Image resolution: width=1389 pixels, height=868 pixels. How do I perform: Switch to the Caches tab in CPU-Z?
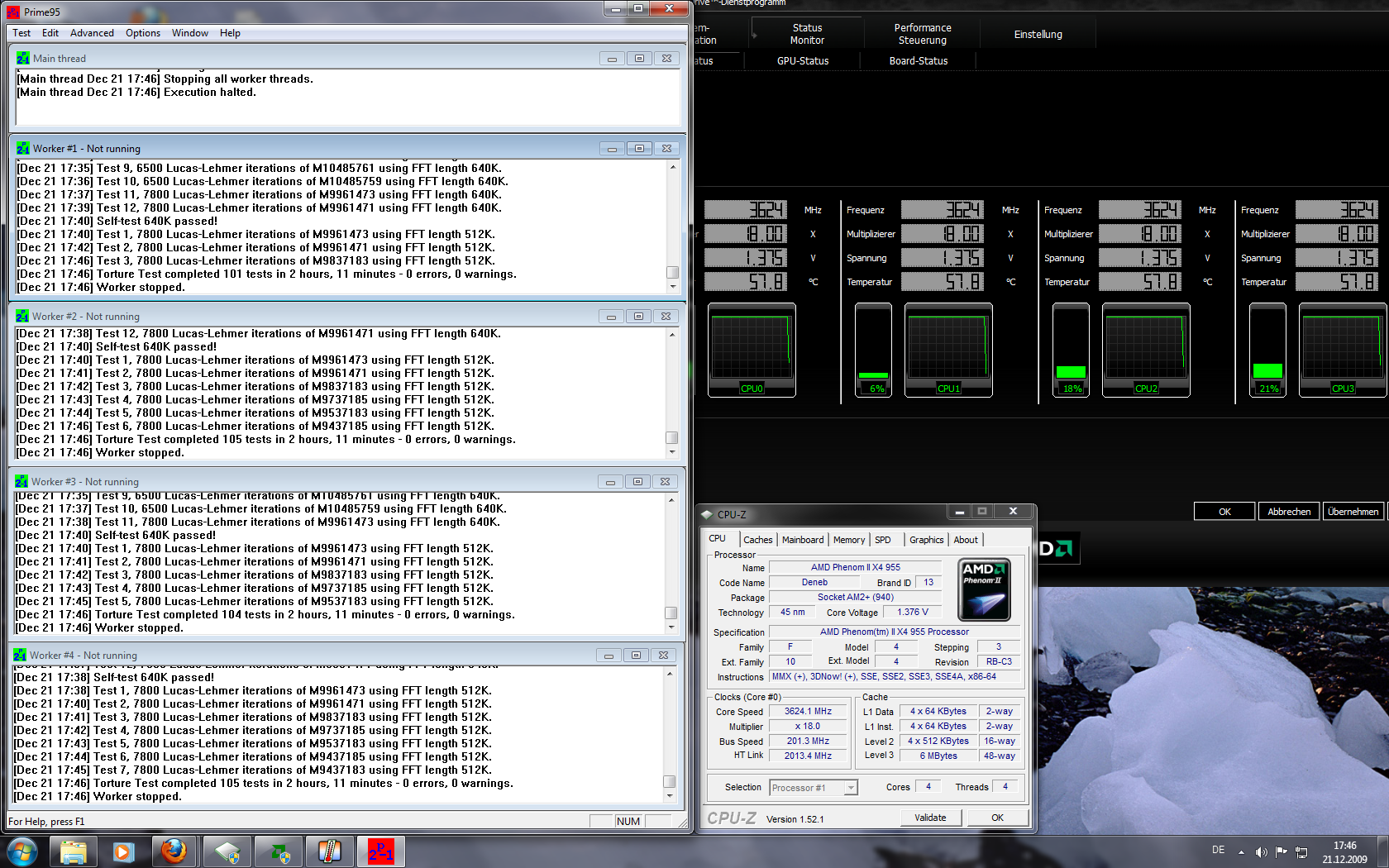[x=758, y=540]
